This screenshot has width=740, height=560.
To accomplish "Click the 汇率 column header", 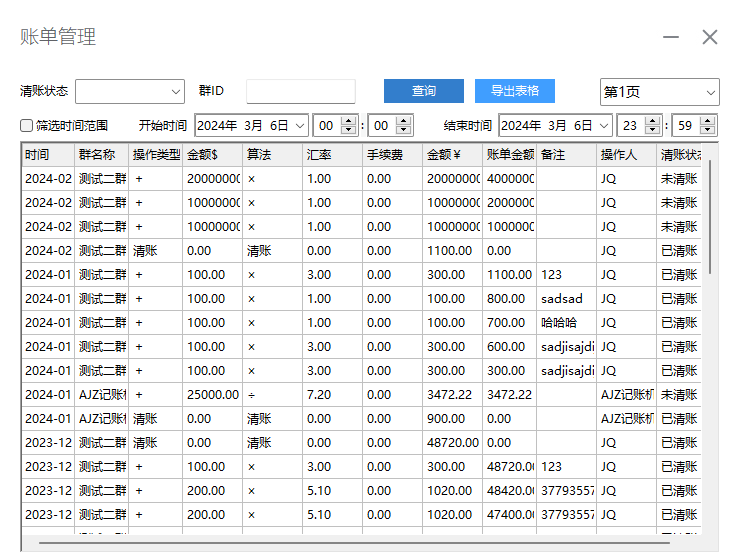I will [x=331, y=156].
